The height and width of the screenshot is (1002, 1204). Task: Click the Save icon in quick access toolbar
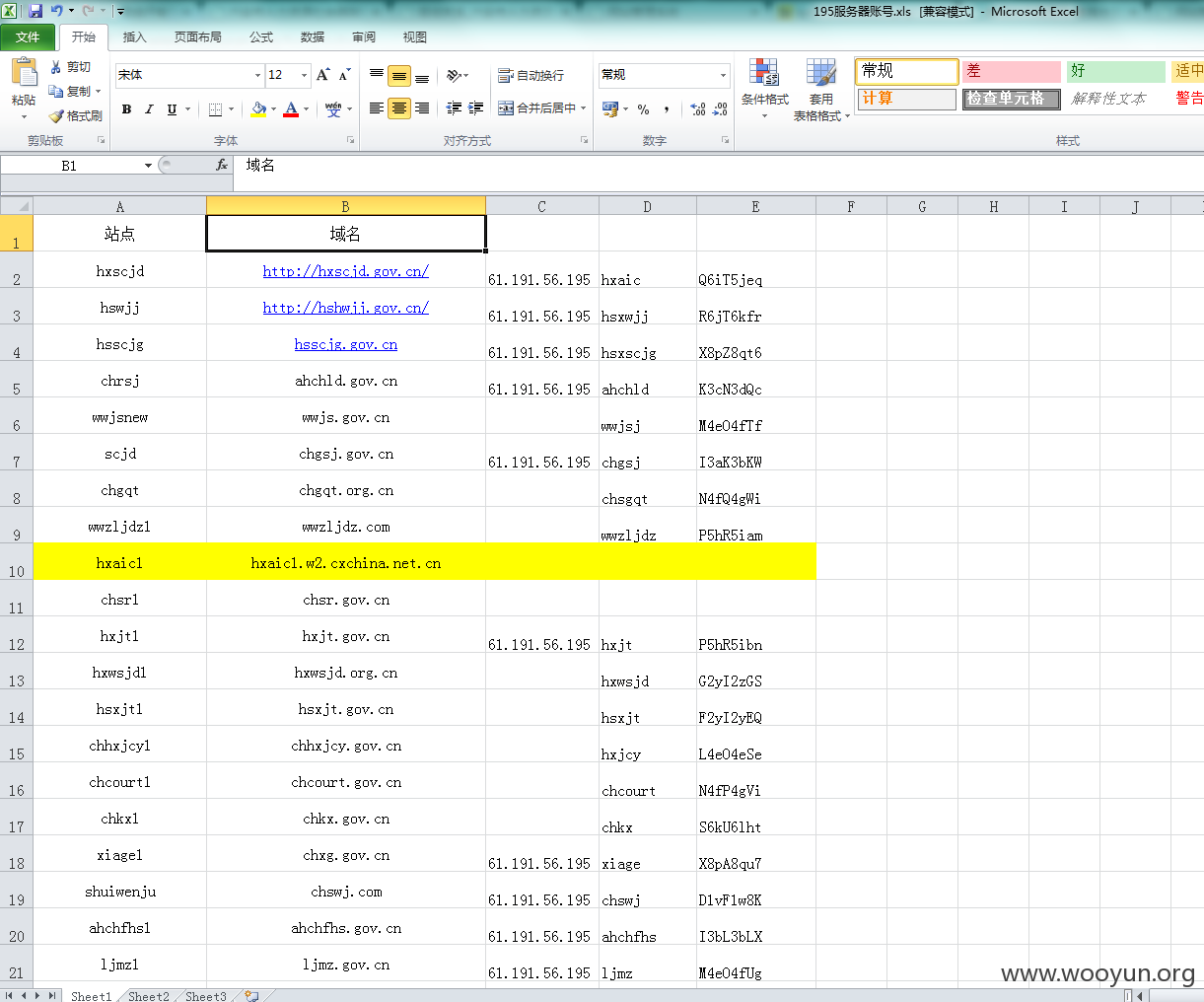(35, 11)
